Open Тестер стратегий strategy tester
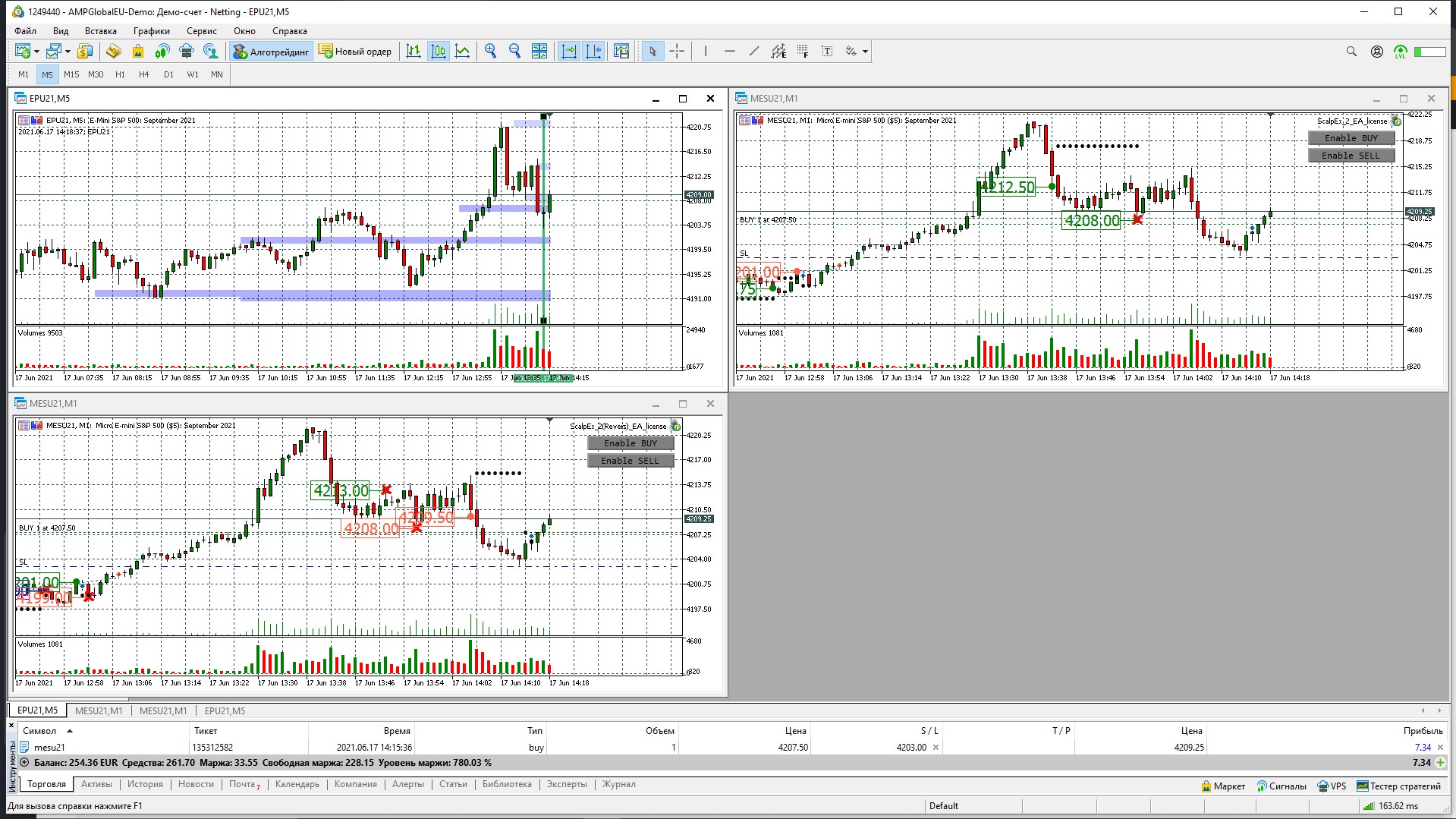The width and height of the screenshot is (1456, 819). tap(1399, 786)
